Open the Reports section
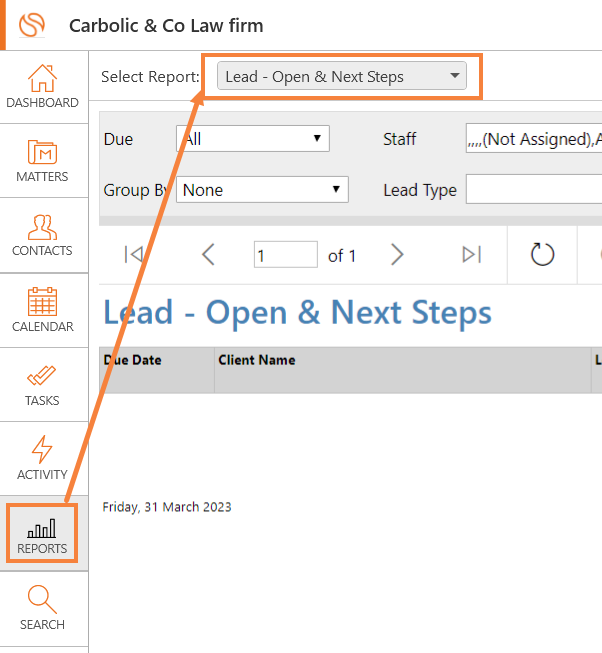 pos(42,533)
